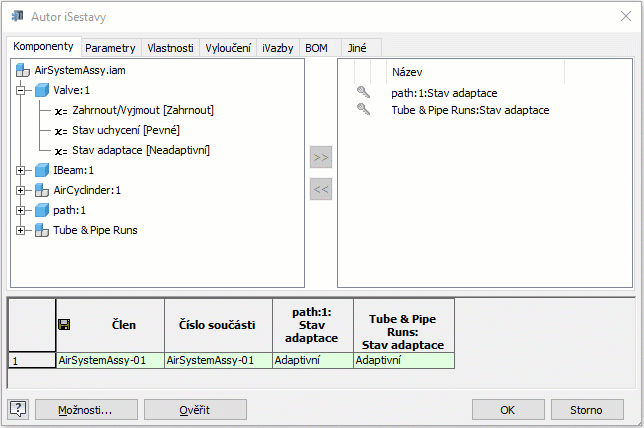Screen dimensions: 644x428
Task: Open the Možnosti... button
Action: tap(86, 410)
